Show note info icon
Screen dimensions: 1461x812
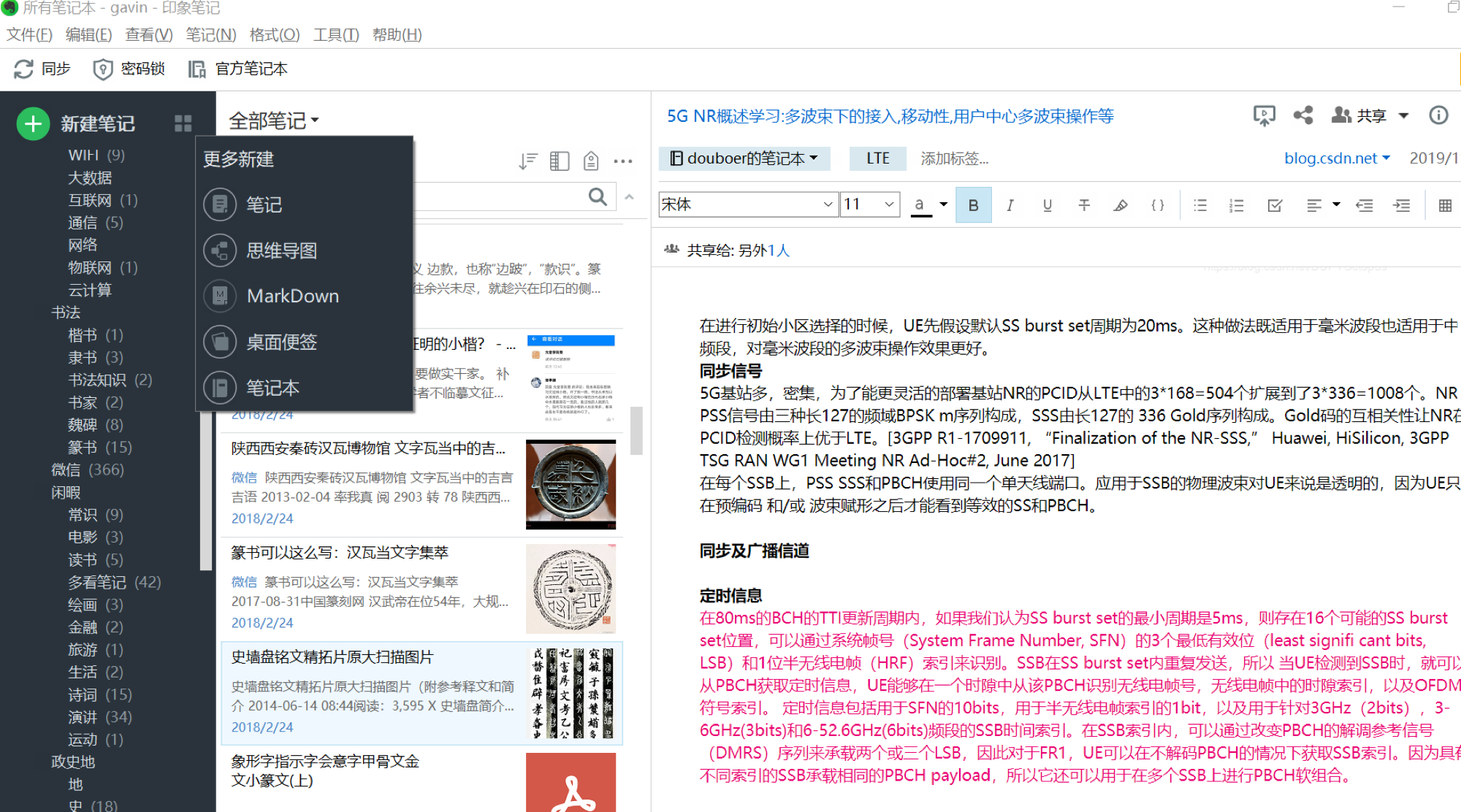[x=1438, y=115]
